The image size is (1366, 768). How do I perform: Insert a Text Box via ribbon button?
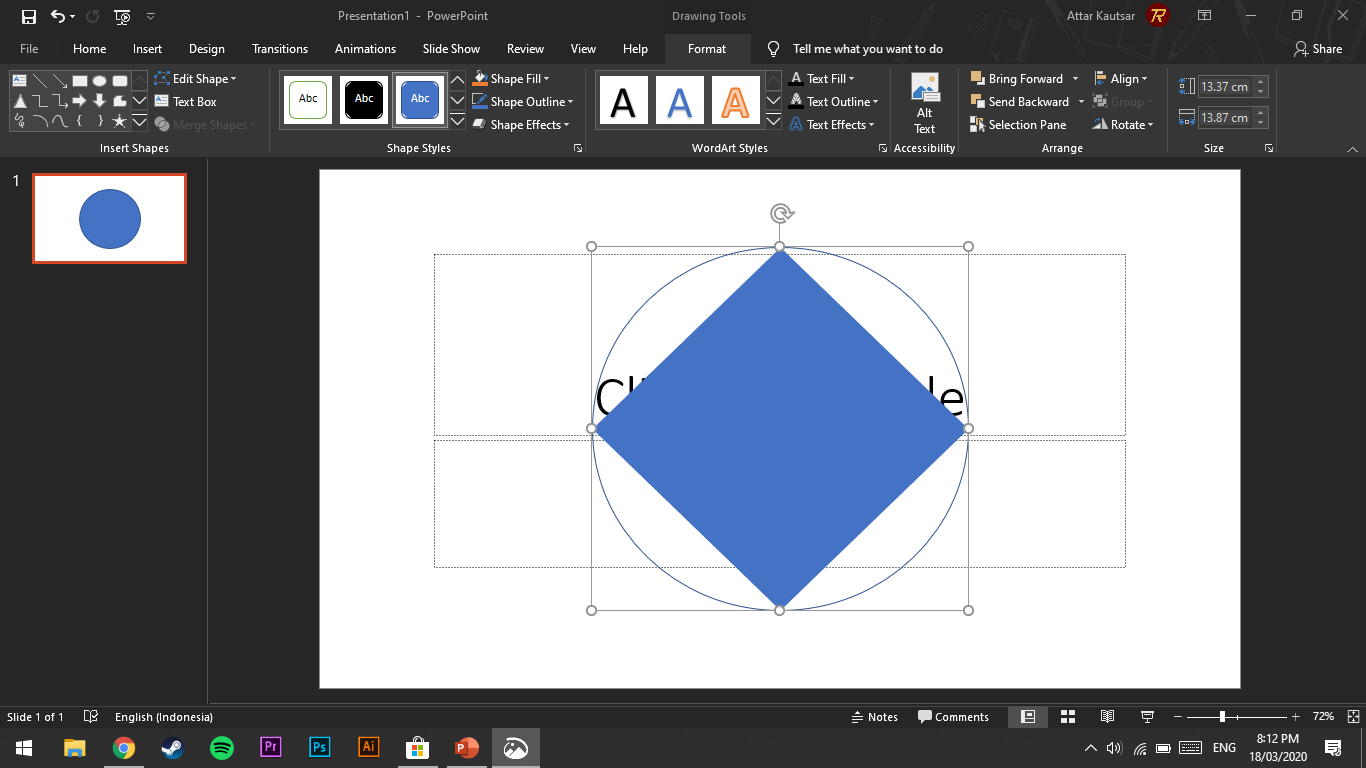[x=186, y=102]
